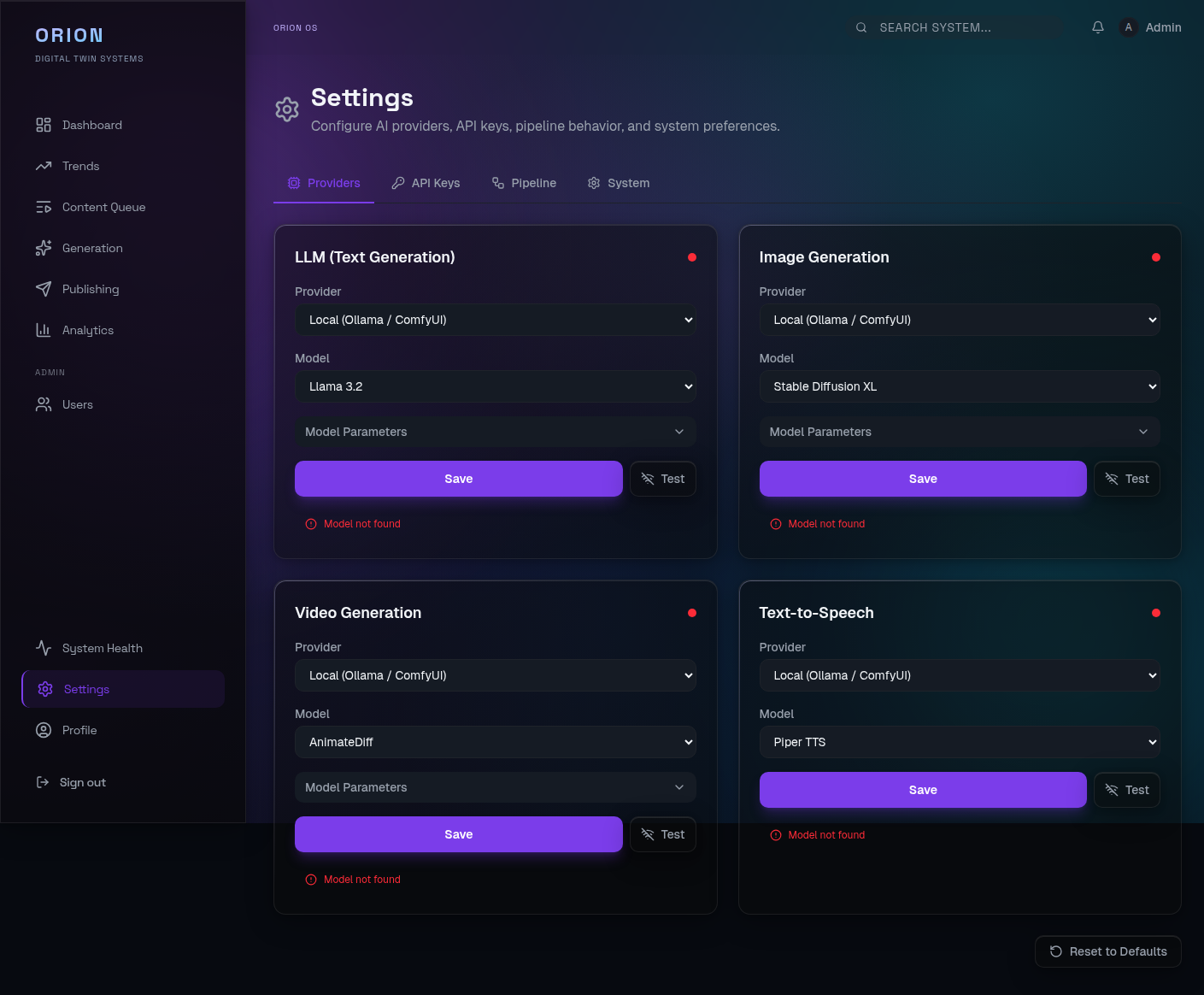
Task: Open the Content Queue section
Action: click(44, 207)
